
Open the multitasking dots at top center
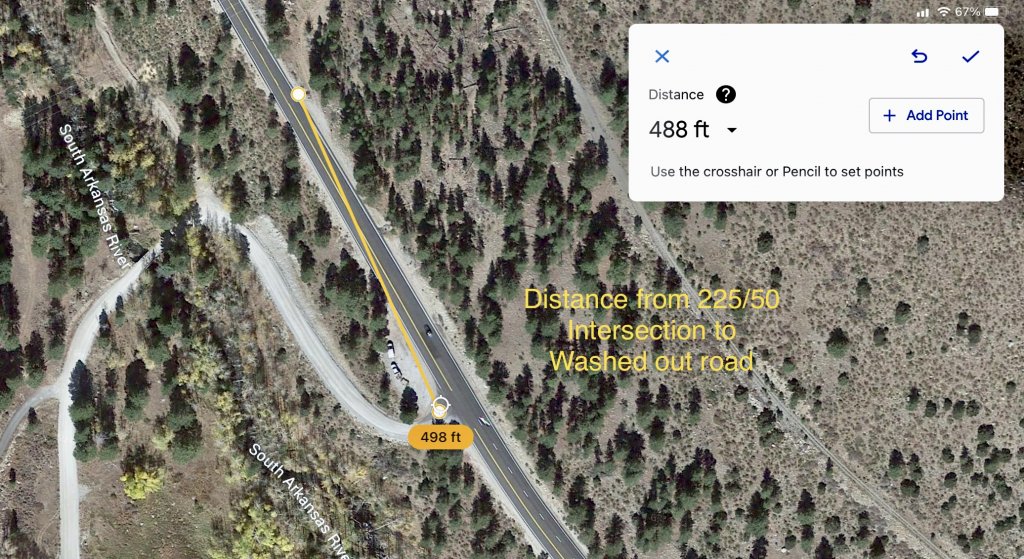(x=440, y=12)
